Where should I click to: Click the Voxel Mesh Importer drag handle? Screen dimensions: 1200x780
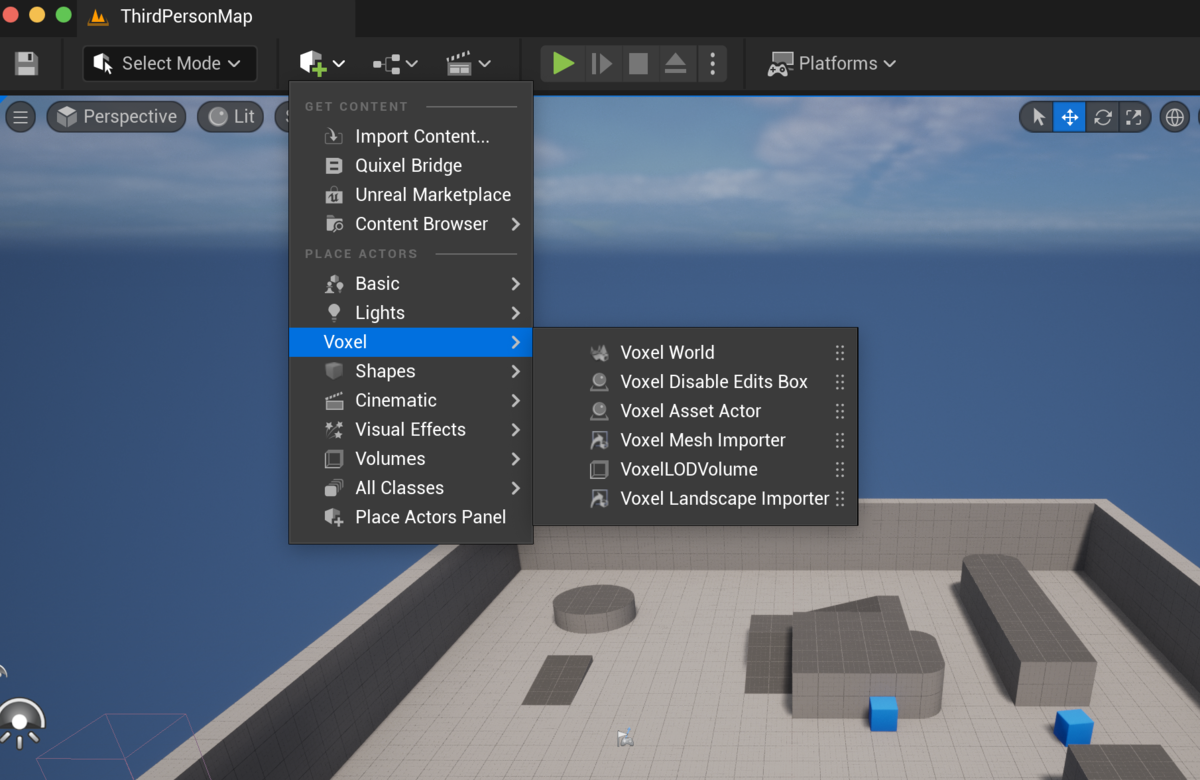pyautogui.click(x=840, y=440)
